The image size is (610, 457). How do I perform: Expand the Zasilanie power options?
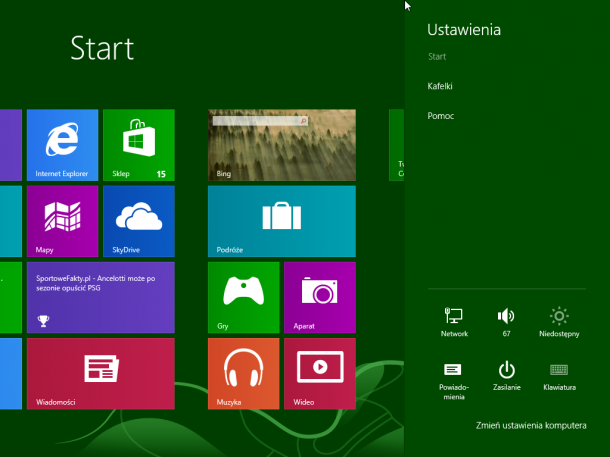pyautogui.click(x=506, y=375)
